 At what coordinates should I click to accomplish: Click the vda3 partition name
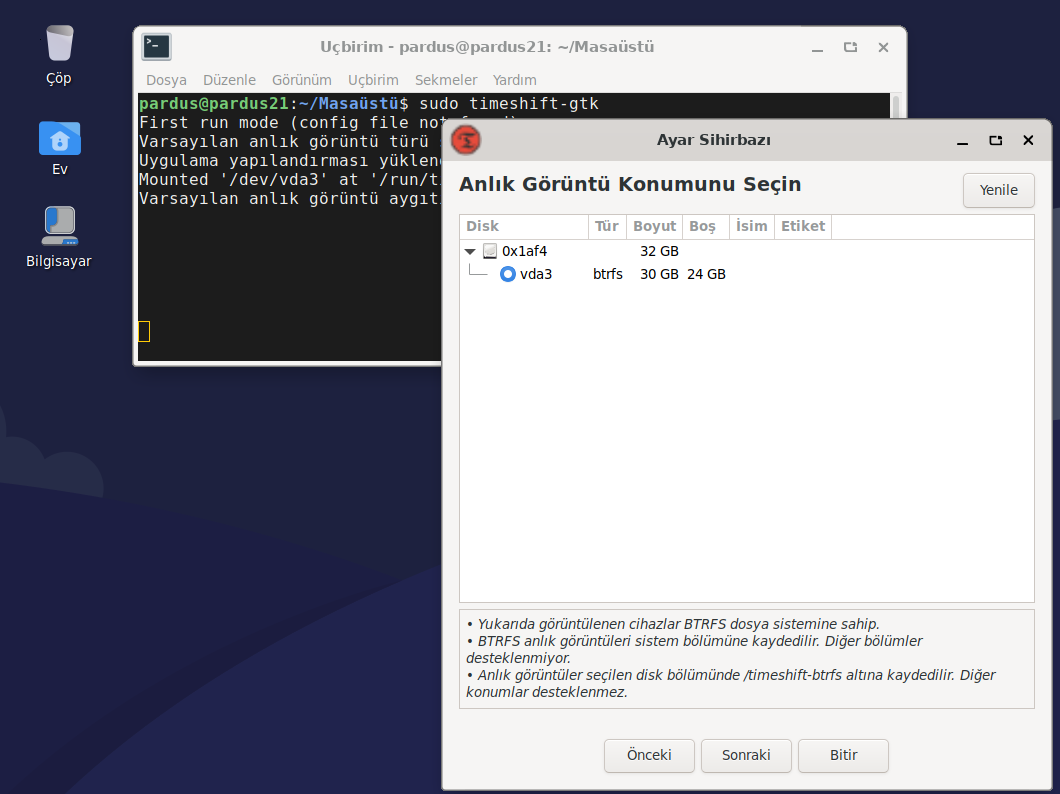tap(536, 274)
